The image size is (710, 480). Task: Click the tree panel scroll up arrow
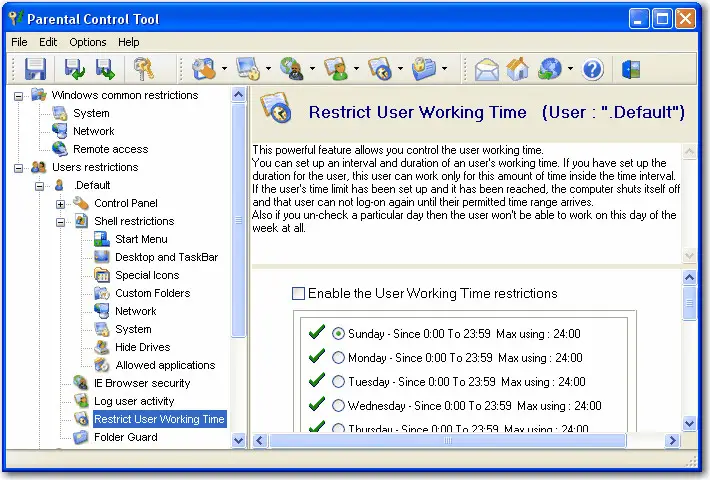click(x=238, y=95)
